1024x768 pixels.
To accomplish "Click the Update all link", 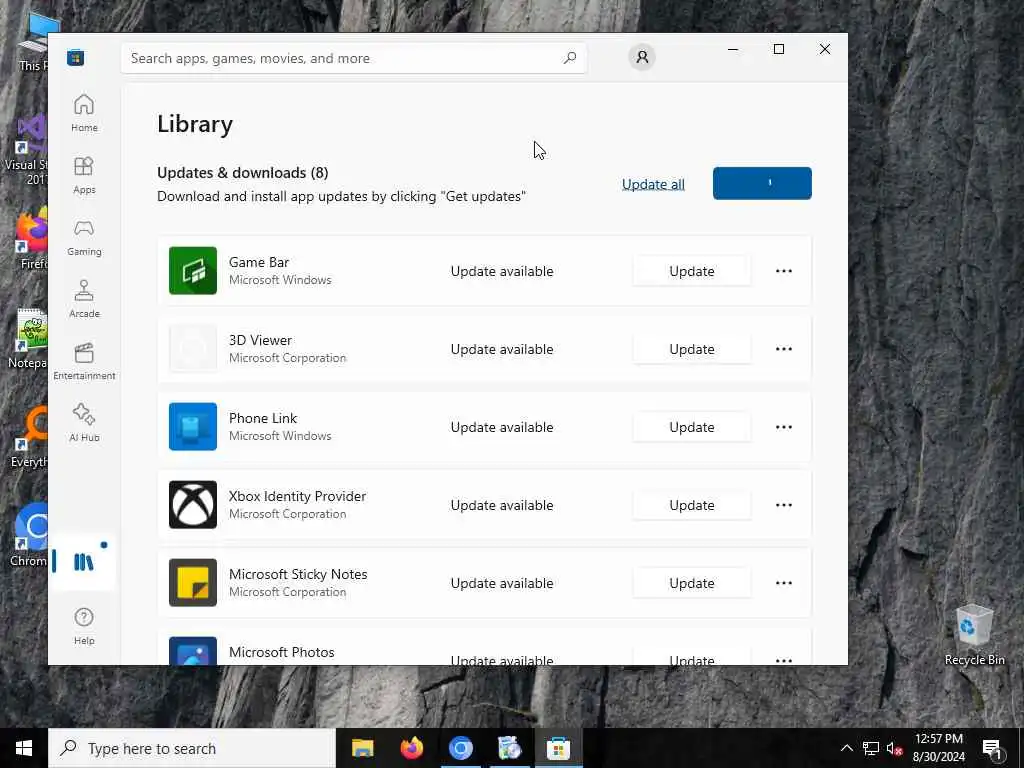I will (653, 184).
